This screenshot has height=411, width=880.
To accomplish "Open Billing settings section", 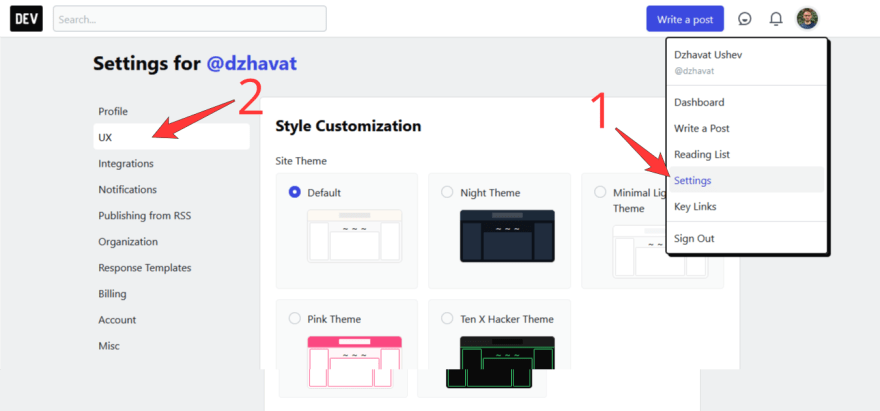I will pos(171,294).
